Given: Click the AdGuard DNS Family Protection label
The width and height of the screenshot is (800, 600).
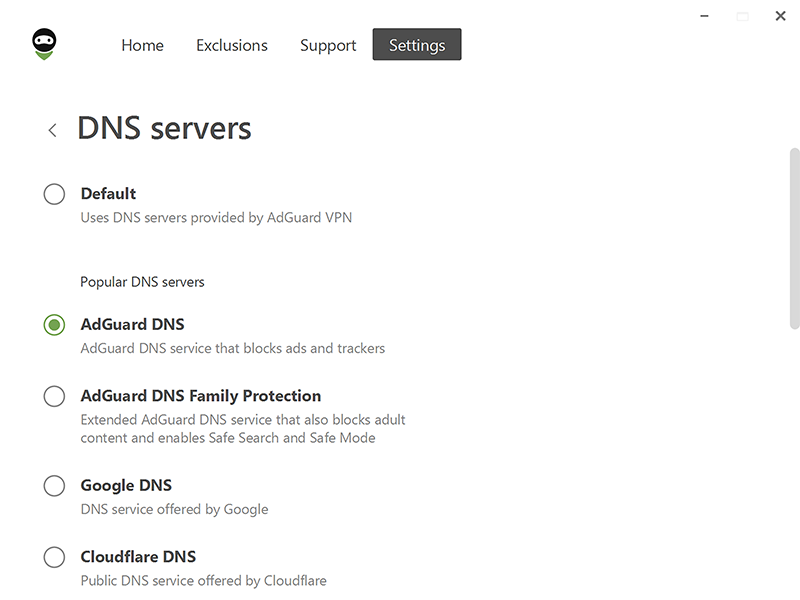Looking at the screenshot, I should [x=201, y=396].
